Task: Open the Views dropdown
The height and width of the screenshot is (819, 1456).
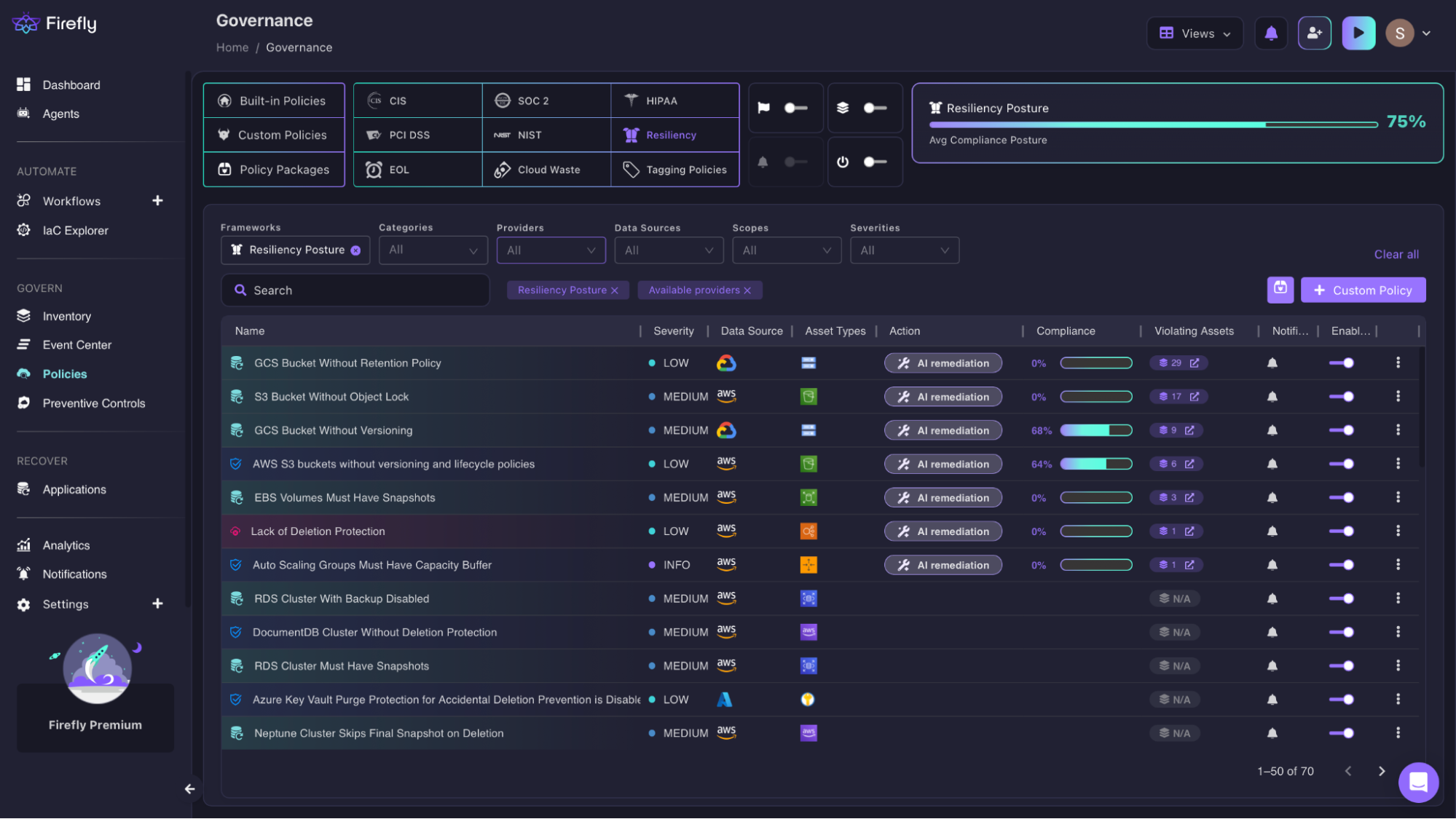Action: (x=1195, y=33)
